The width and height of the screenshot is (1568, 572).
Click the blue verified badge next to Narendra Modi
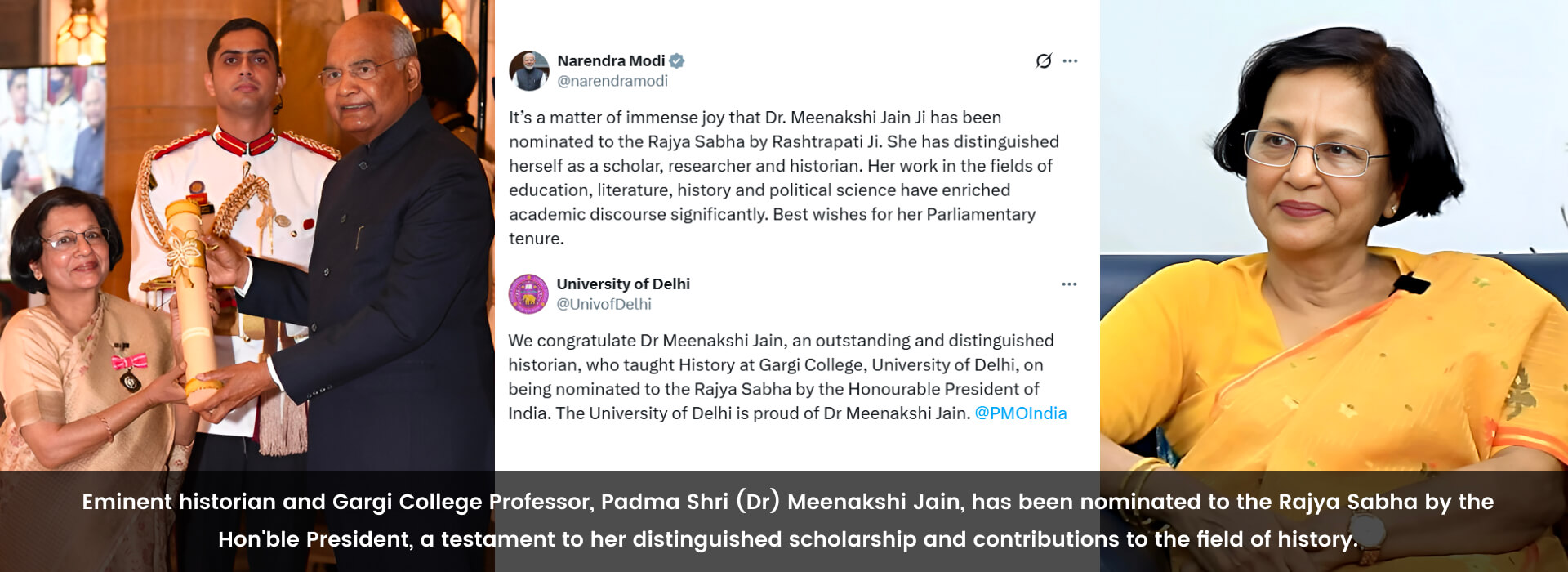pos(677,60)
